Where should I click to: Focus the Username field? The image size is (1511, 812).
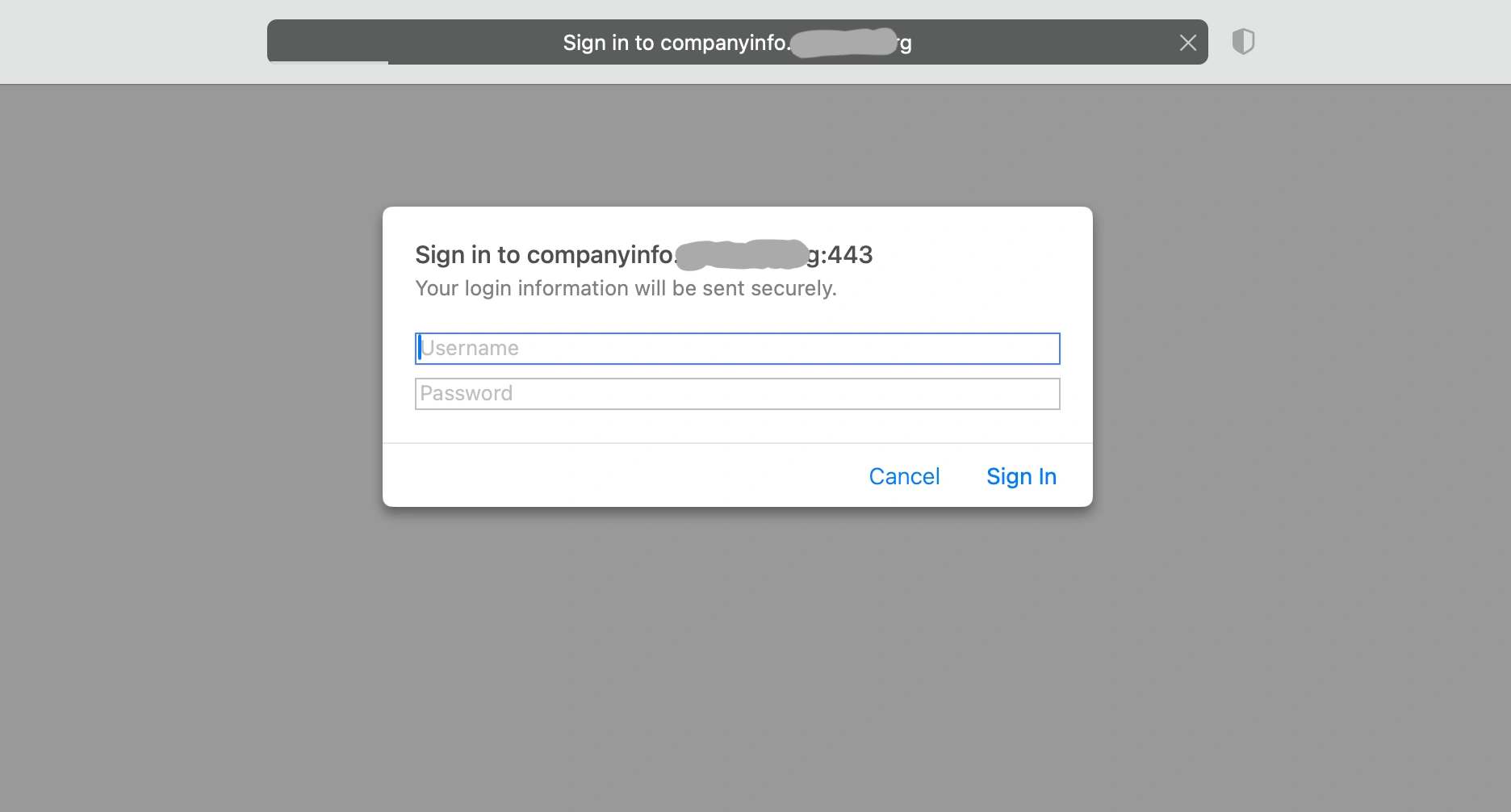pos(737,349)
